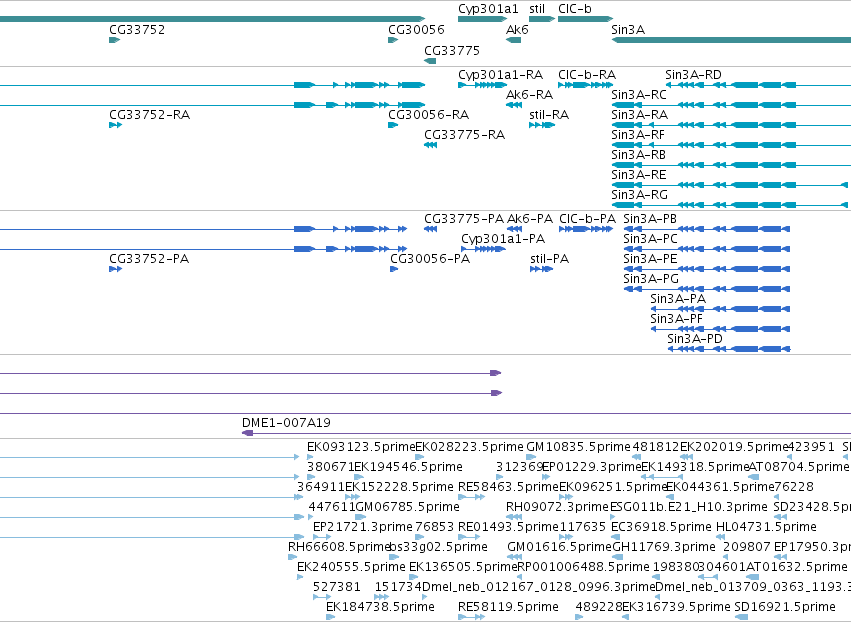Select EST GM10835.5prime

pyautogui.click(x=578, y=447)
